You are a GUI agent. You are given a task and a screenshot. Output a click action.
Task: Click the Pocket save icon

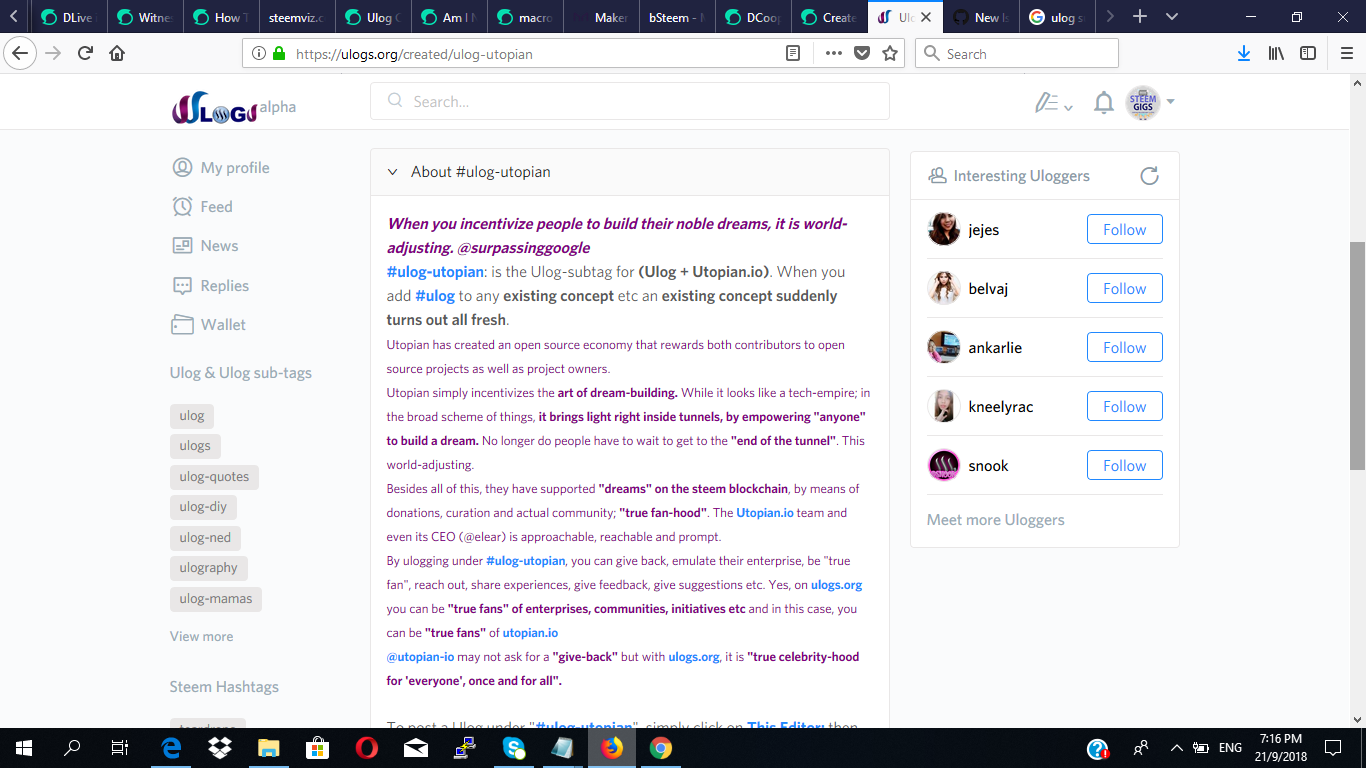point(861,54)
